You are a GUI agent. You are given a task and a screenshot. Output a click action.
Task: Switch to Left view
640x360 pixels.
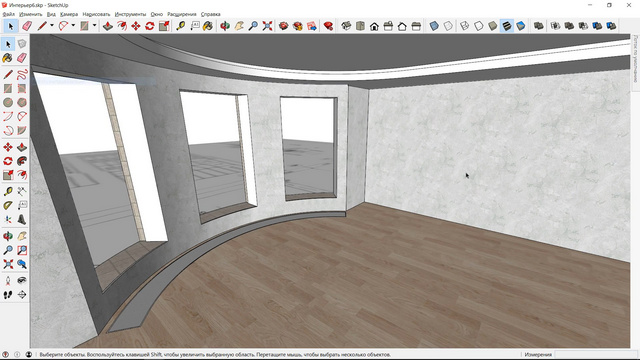click(416, 26)
